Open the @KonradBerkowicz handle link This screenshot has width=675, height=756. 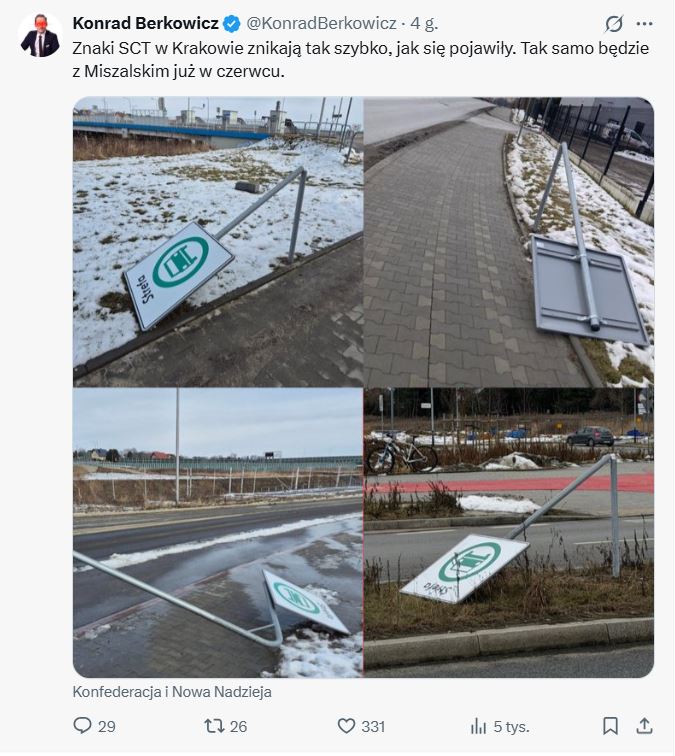[x=322, y=23]
